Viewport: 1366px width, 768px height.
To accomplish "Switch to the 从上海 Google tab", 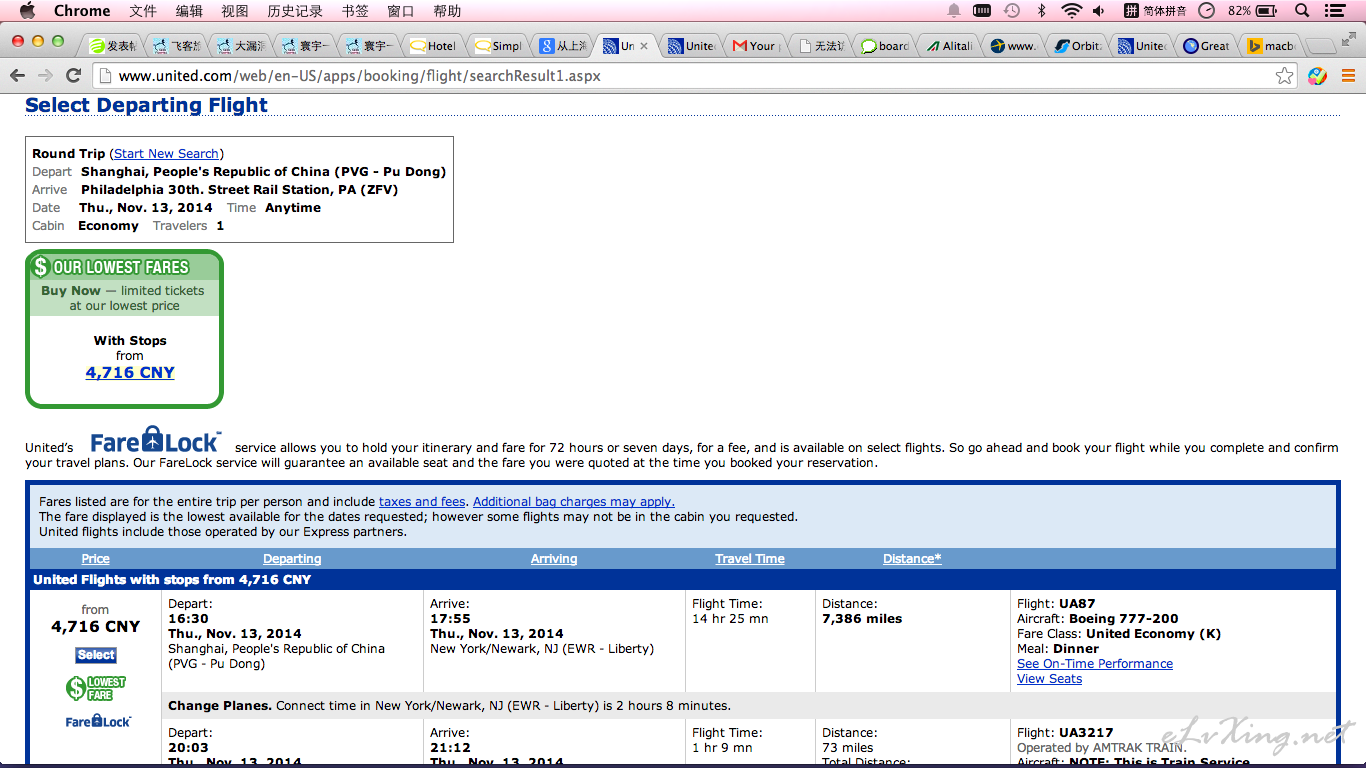I will (x=561, y=45).
